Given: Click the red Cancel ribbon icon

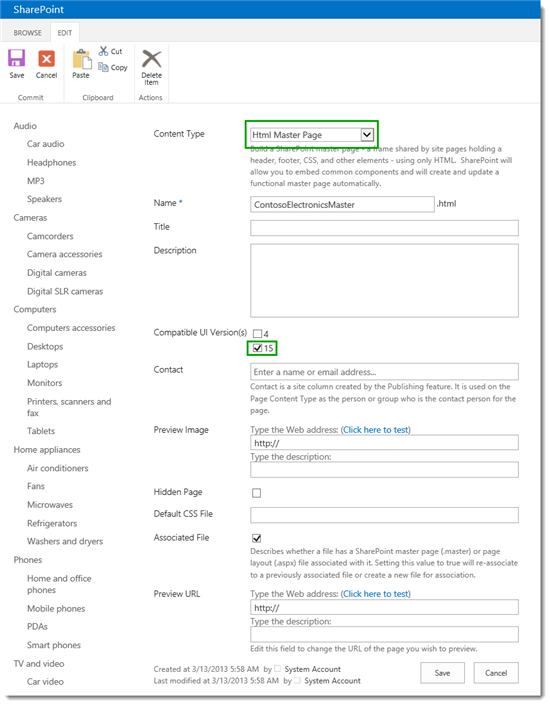Looking at the screenshot, I should 46,58.
